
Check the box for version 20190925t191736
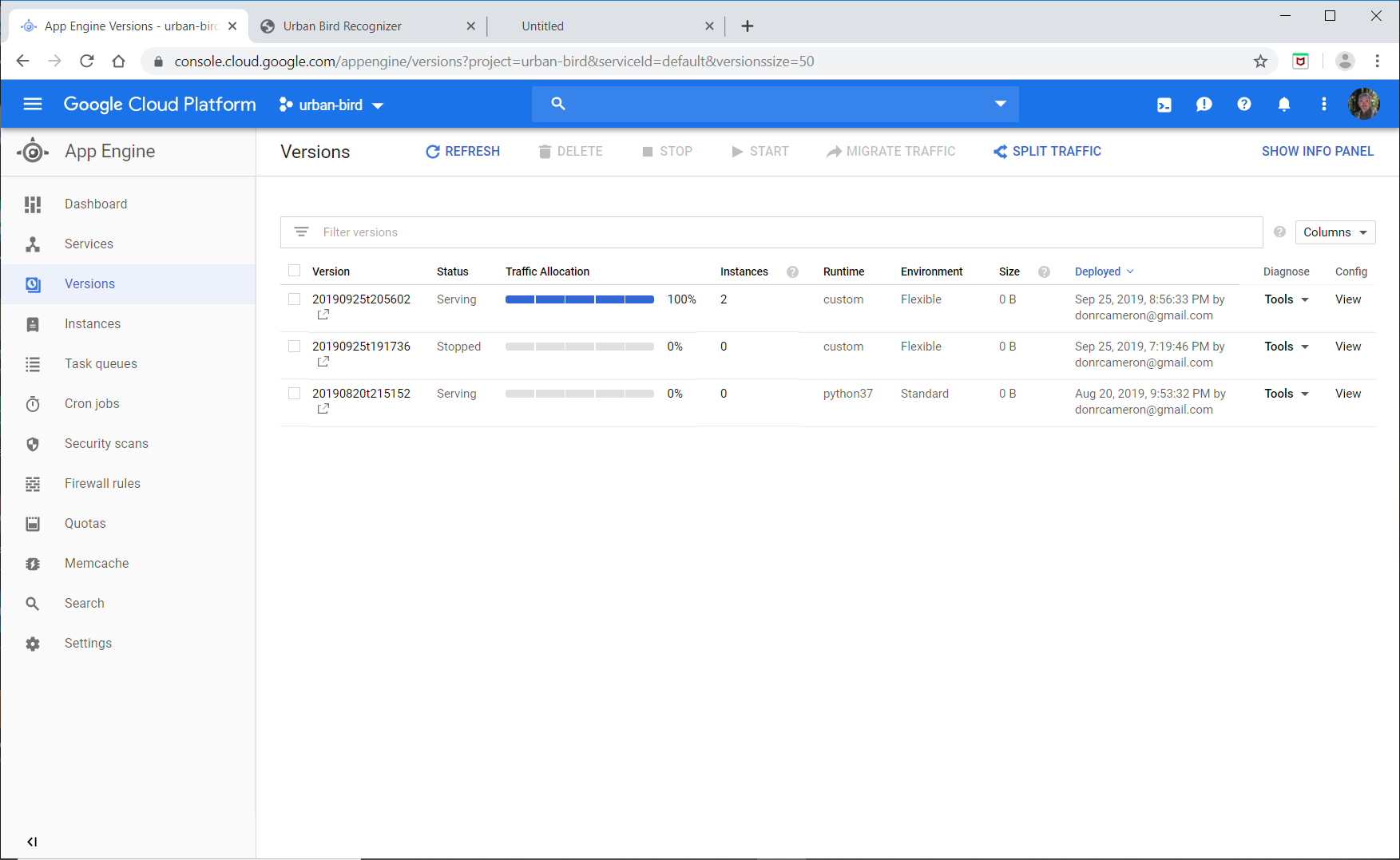(x=295, y=346)
